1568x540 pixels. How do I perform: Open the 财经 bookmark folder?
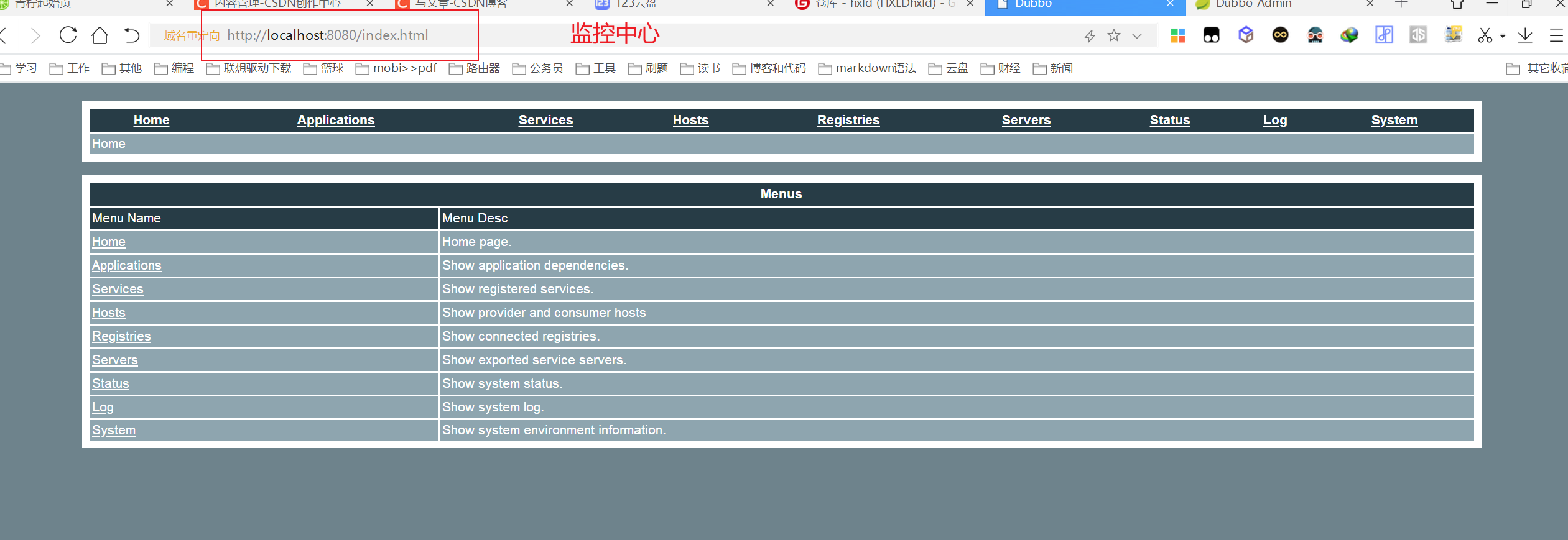coord(1001,68)
